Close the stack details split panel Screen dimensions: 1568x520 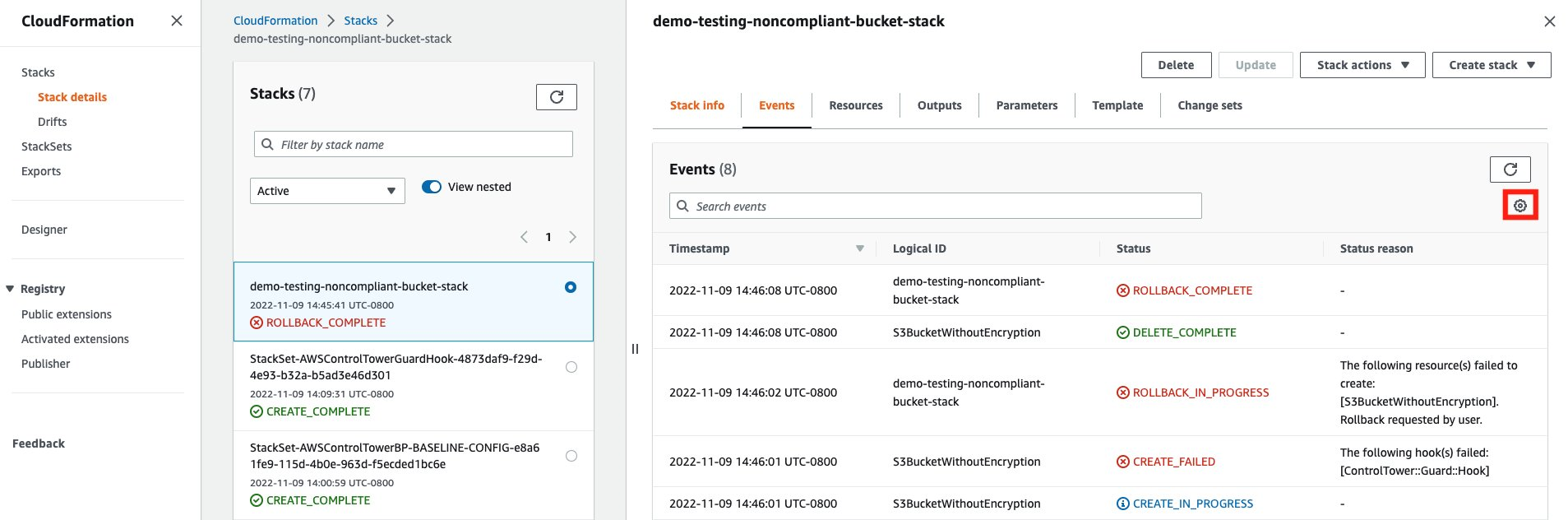click(x=1550, y=21)
